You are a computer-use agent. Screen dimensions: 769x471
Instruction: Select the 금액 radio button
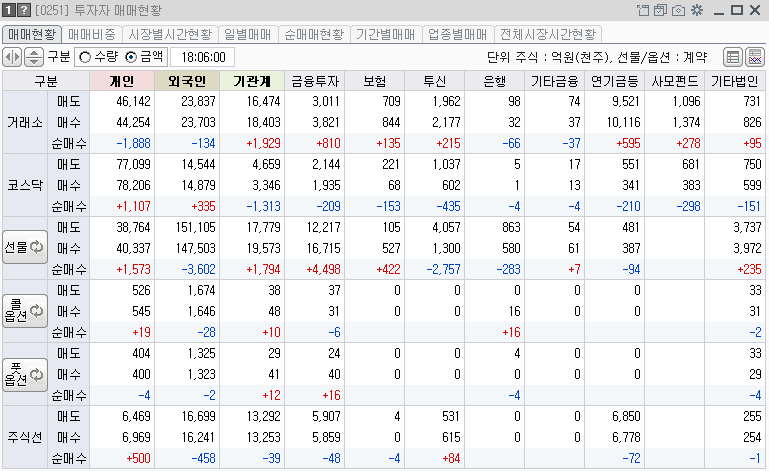(x=130, y=57)
